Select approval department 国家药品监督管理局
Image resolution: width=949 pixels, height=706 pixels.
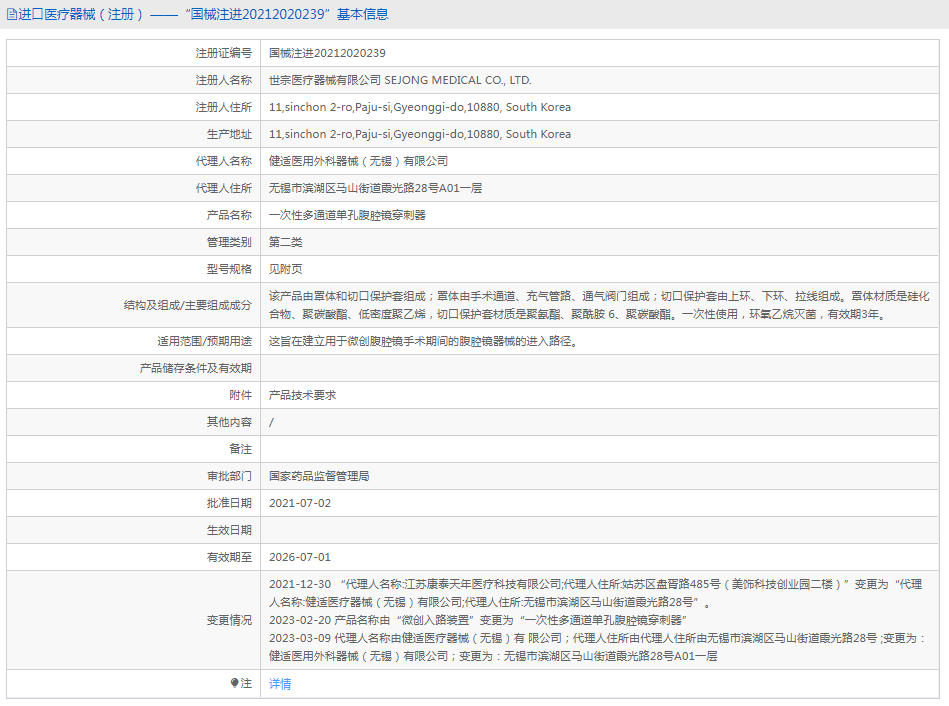[319, 477]
